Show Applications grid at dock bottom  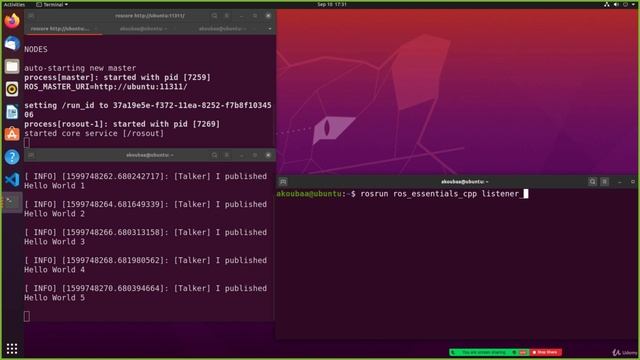12,348
